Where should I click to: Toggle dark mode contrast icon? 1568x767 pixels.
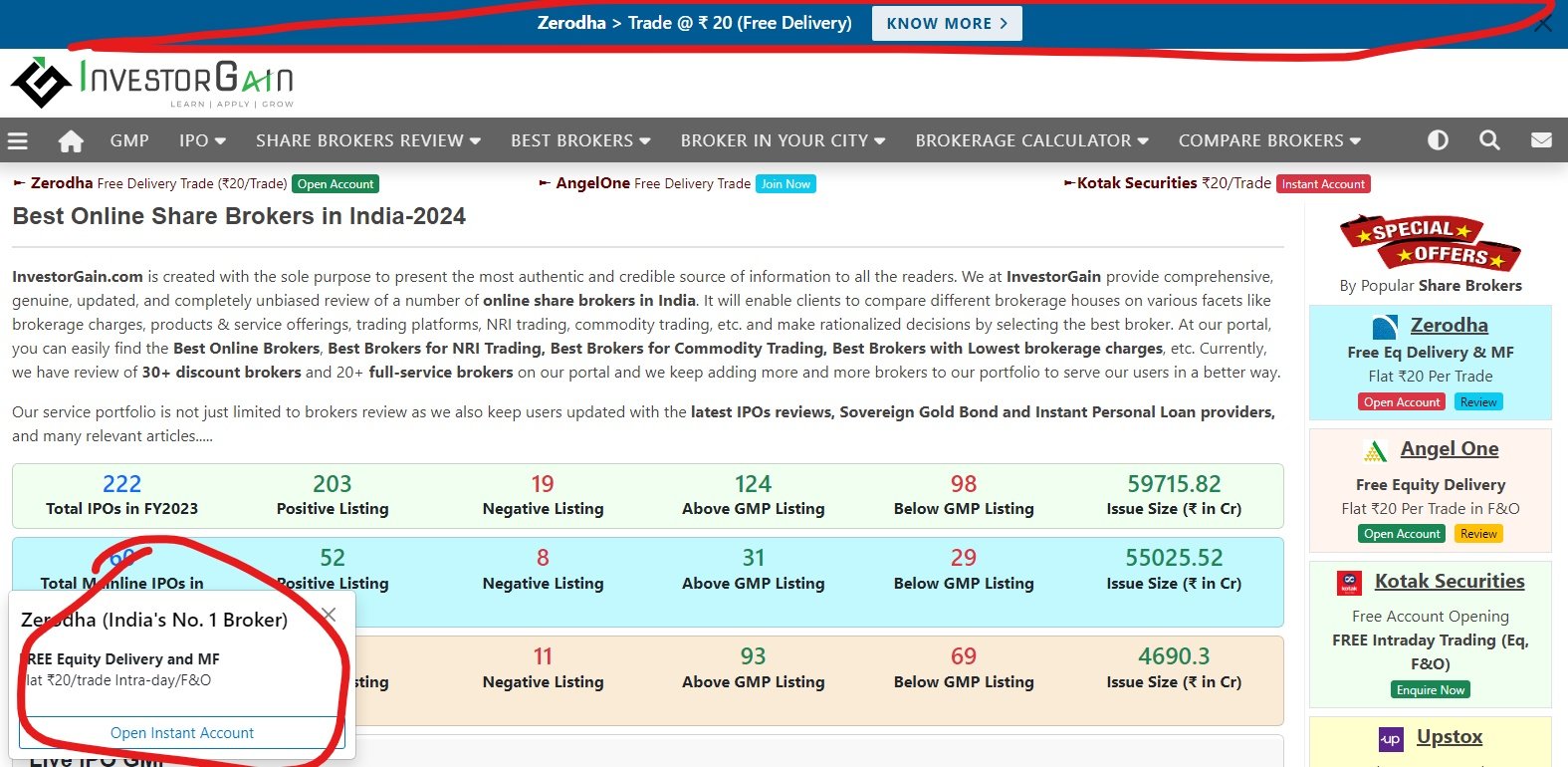[1438, 140]
